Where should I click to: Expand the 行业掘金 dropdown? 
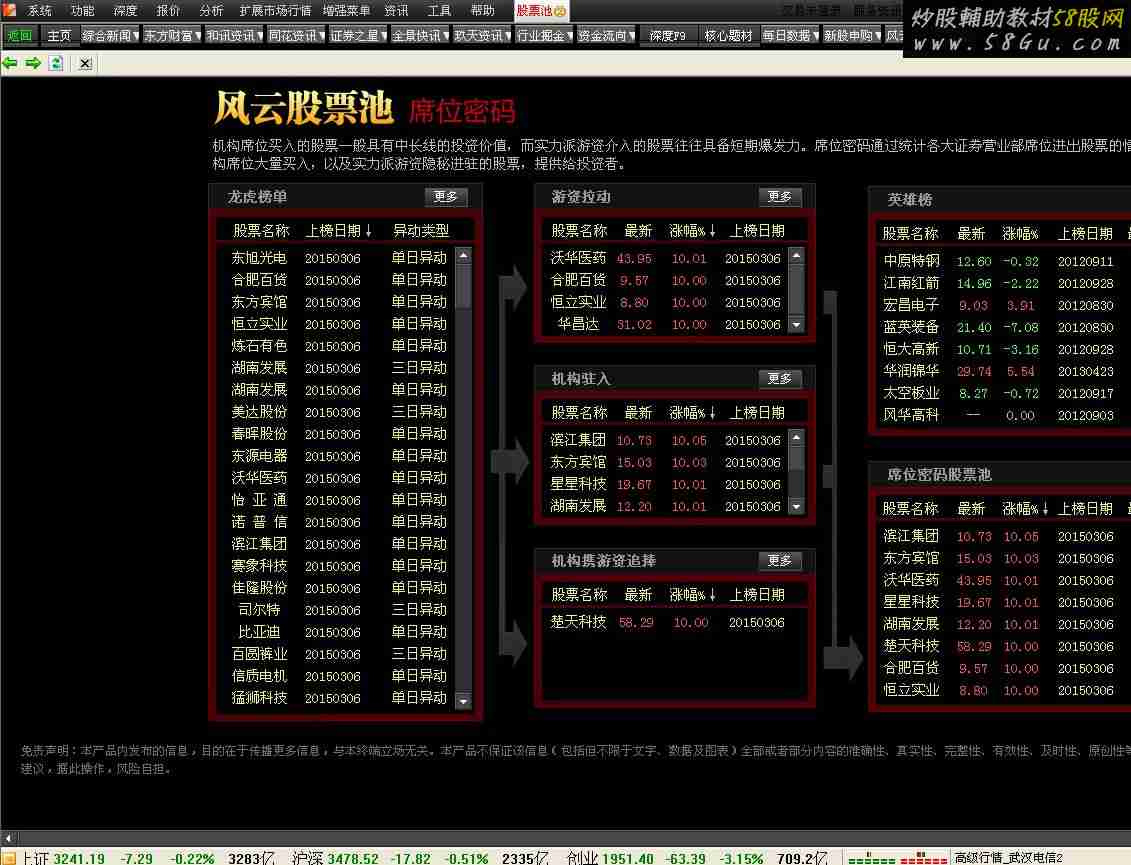[544, 35]
